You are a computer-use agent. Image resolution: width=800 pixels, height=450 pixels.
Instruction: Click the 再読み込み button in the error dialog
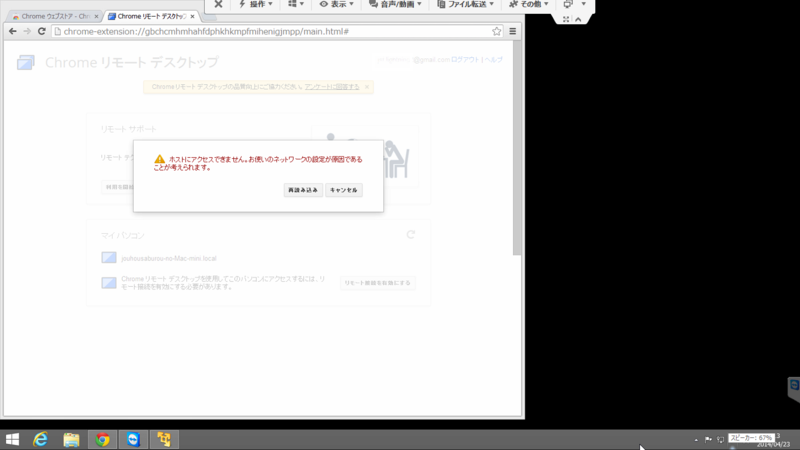pyautogui.click(x=303, y=190)
